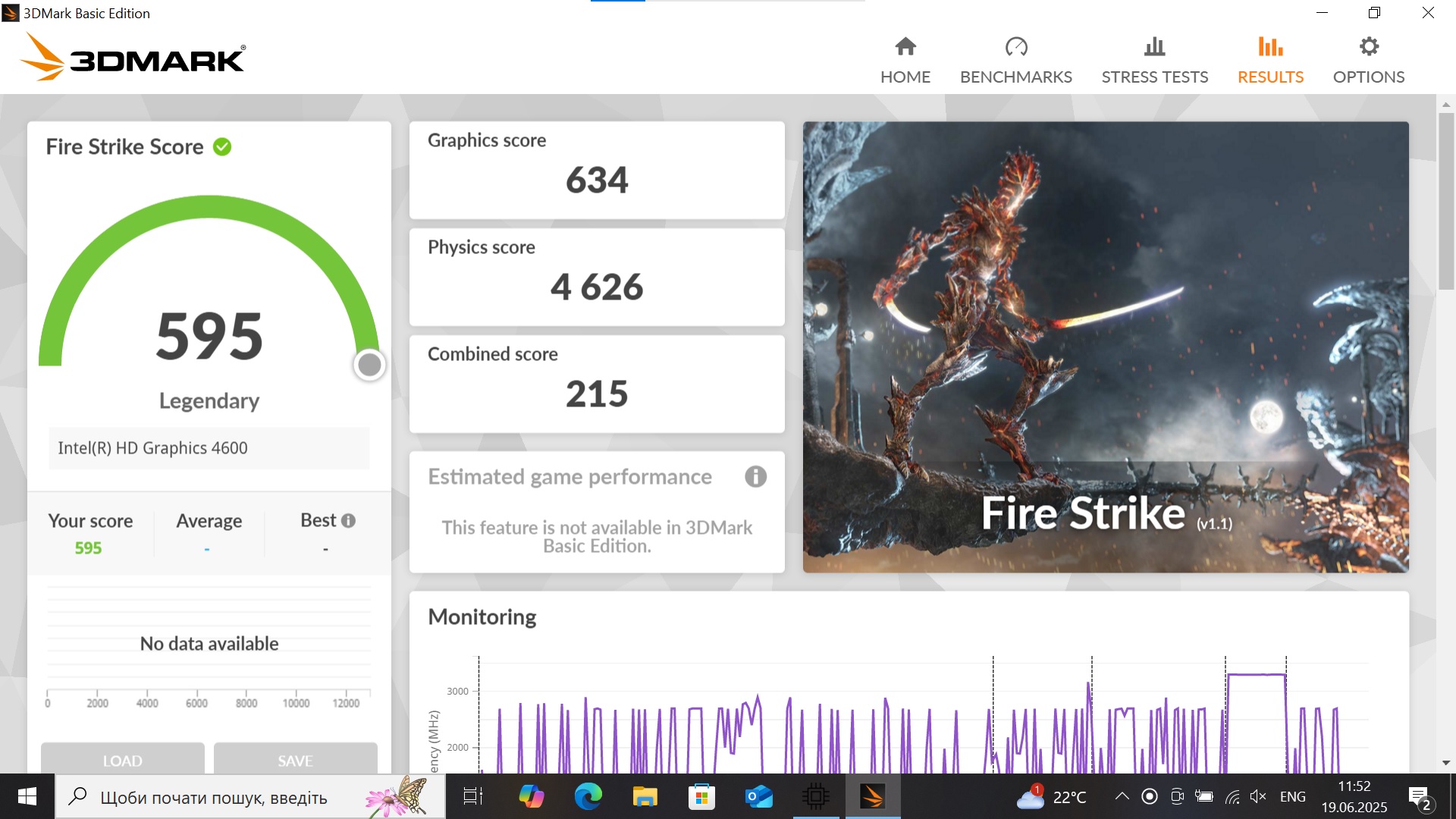Expand hidden system tray icons chevron
1456x819 pixels.
pyautogui.click(x=1122, y=797)
